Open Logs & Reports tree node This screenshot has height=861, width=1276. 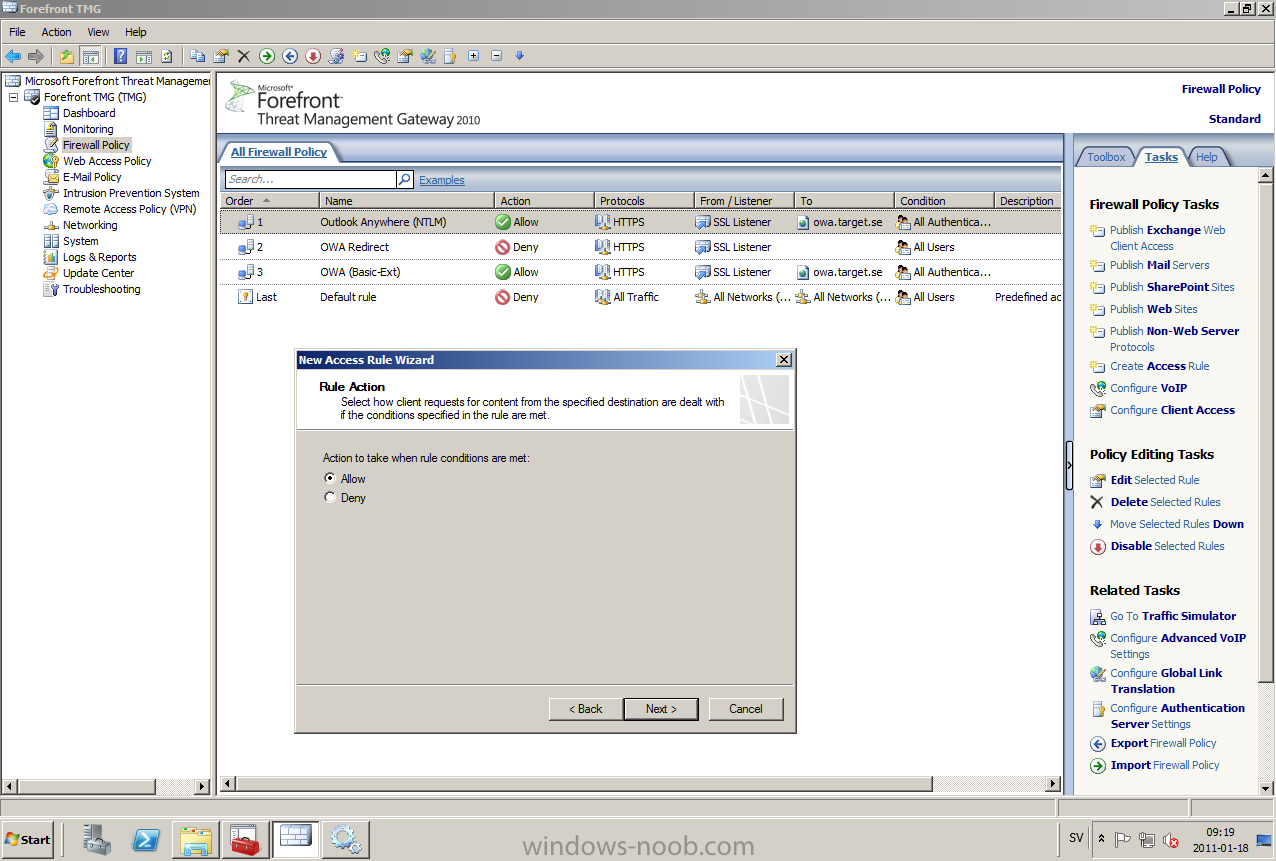pyautogui.click(x=99, y=257)
